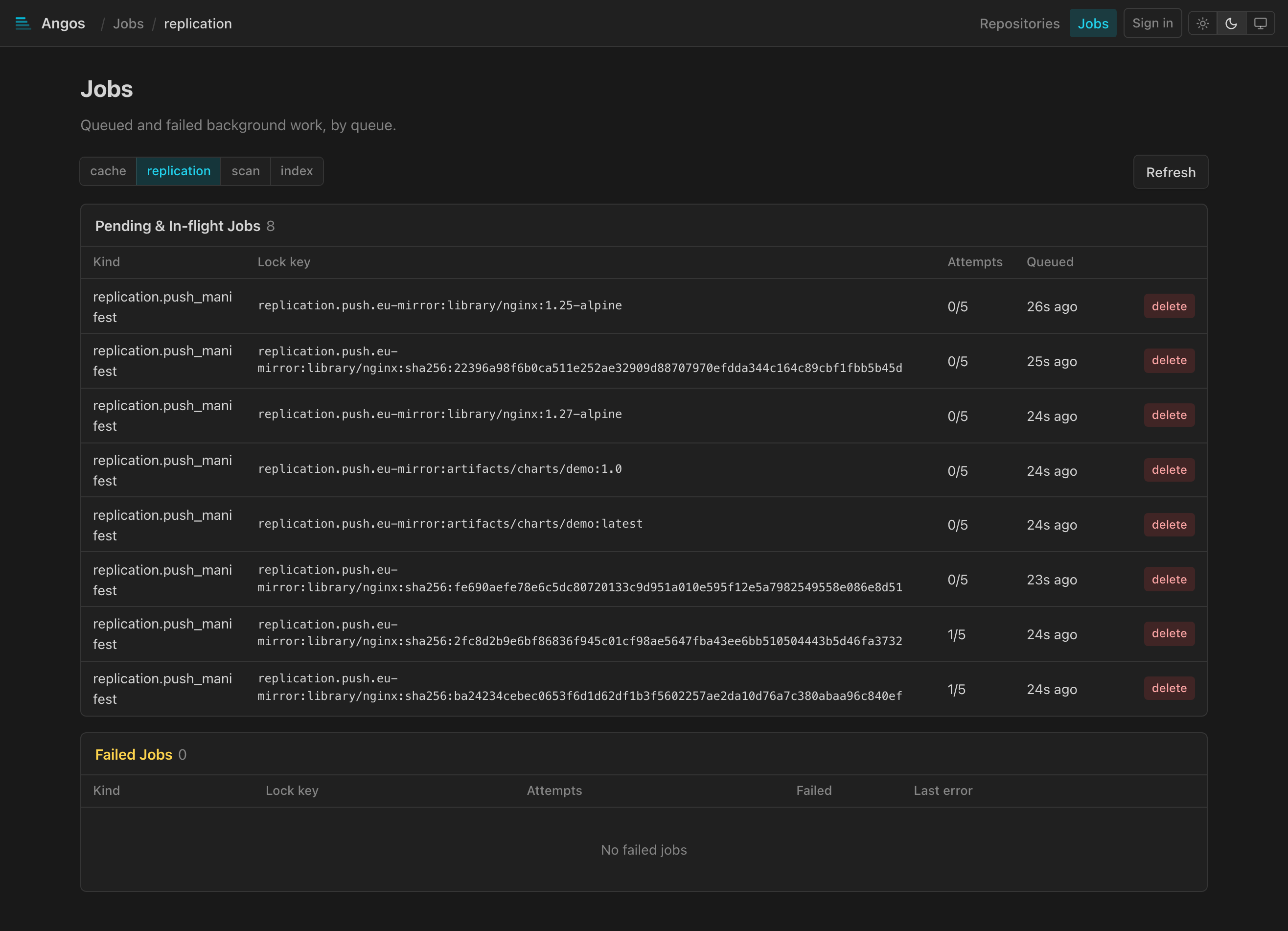
Task: Switch to the scan queue tab
Action: pos(245,171)
